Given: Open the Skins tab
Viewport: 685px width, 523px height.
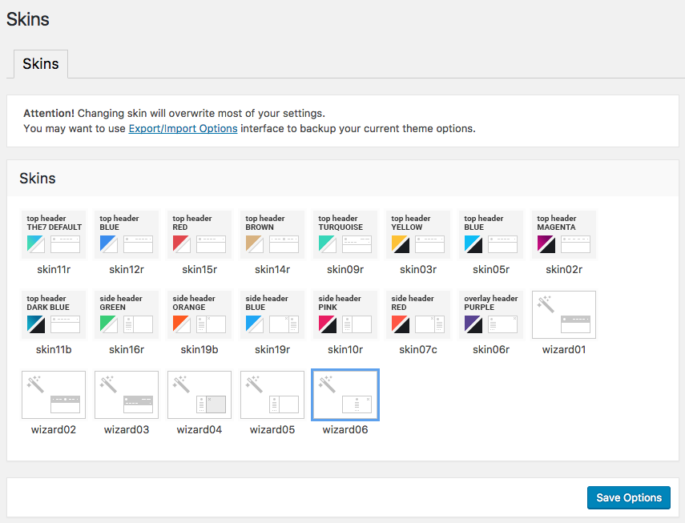Looking at the screenshot, I should [x=40, y=64].
